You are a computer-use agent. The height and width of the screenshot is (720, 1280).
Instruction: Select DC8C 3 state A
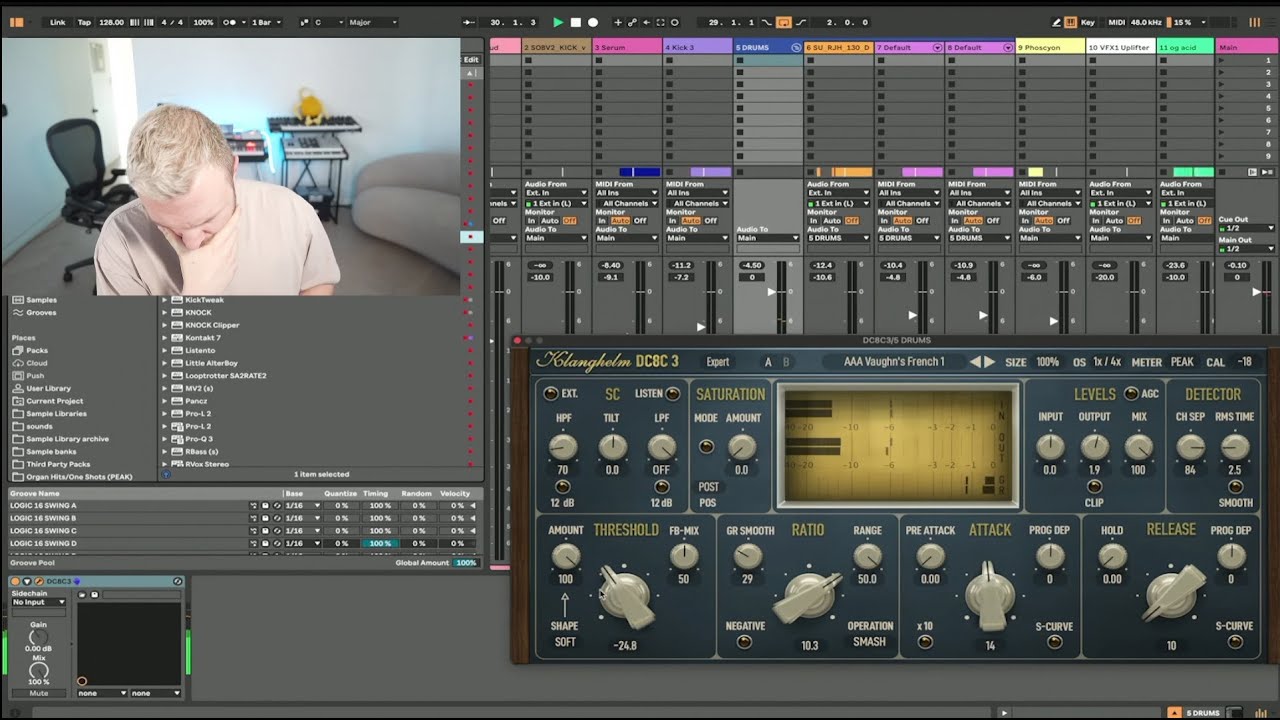pos(768,362)
